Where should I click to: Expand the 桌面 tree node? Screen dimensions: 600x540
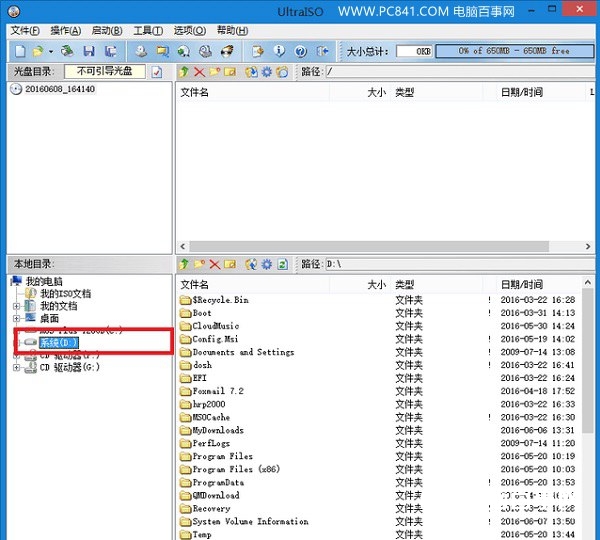click(x=16, y=318)
